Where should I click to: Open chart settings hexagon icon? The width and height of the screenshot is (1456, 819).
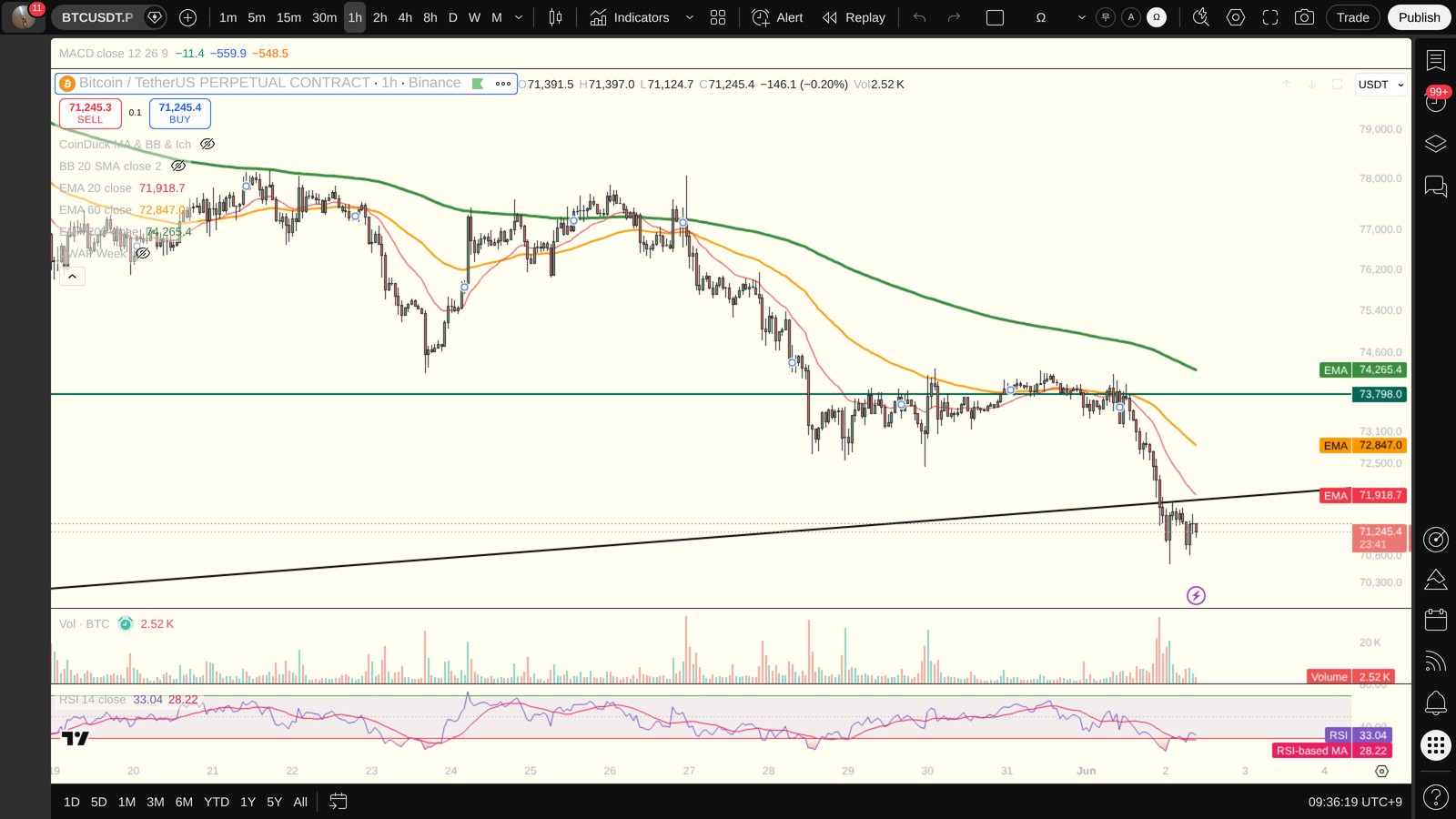pos(1235,17)
